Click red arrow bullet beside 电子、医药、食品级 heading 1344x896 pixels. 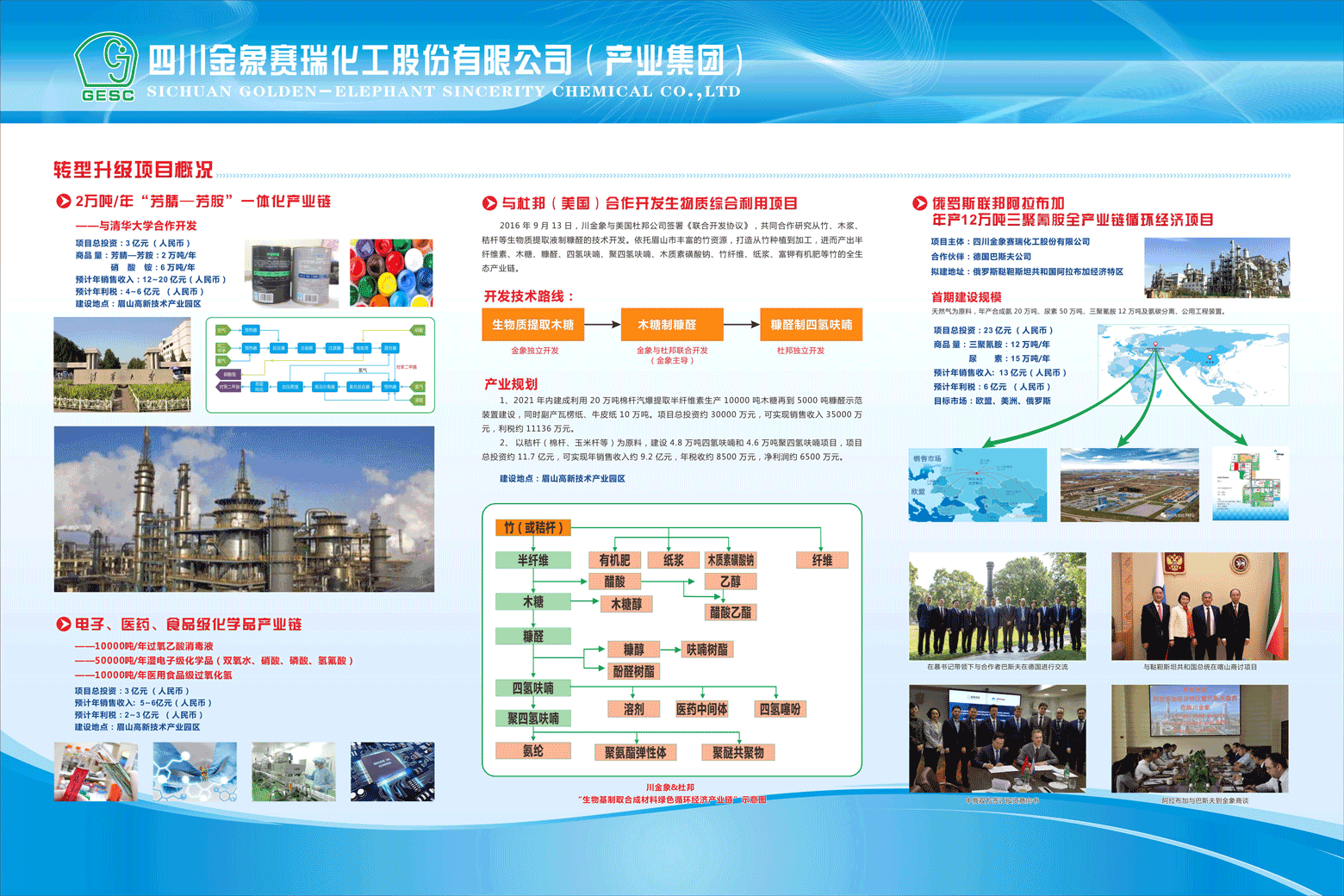click(x=63, y=625)
